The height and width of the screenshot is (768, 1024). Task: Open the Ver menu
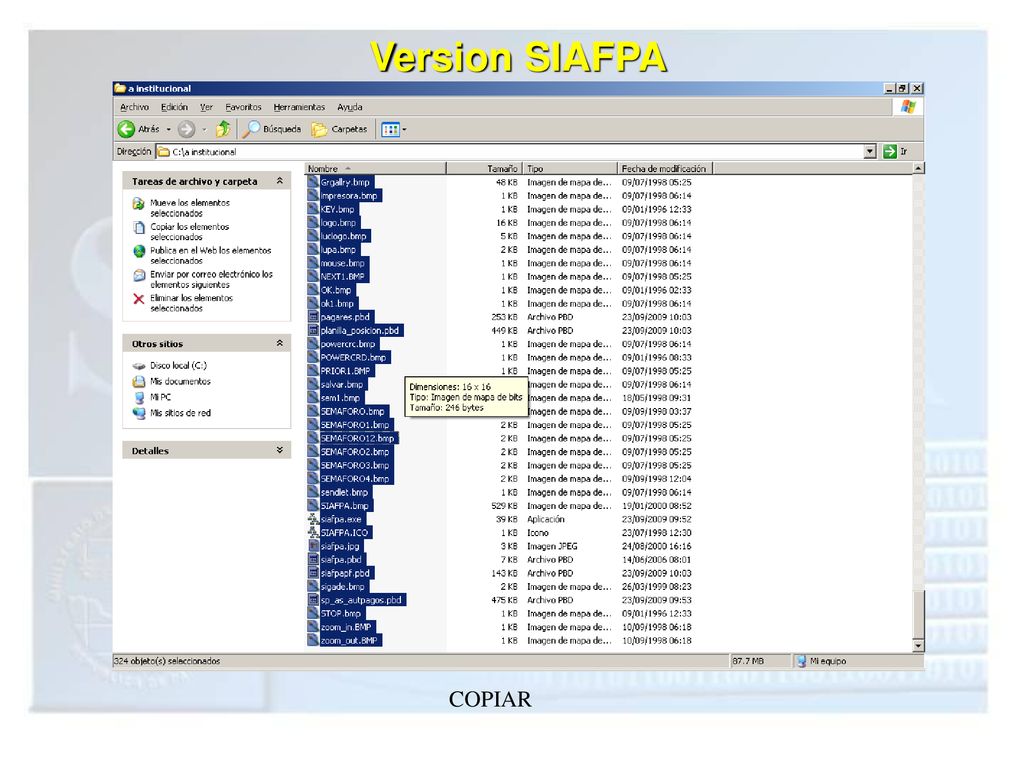[206, 107]
